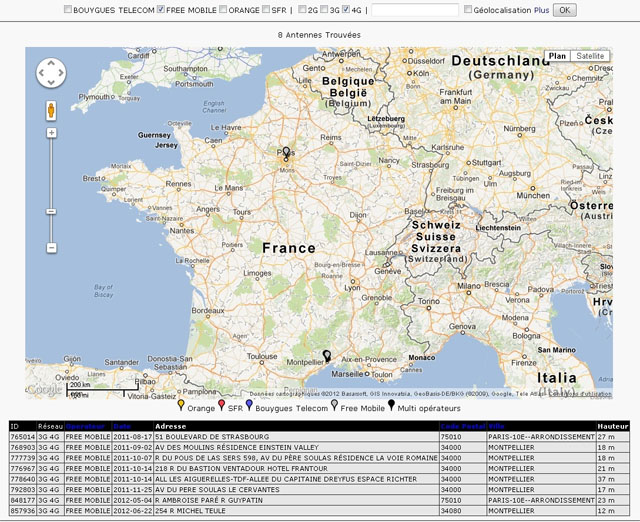Click the address search text field
The width and height of the screenshot is (640, 522).
click(x=417, y=10)
